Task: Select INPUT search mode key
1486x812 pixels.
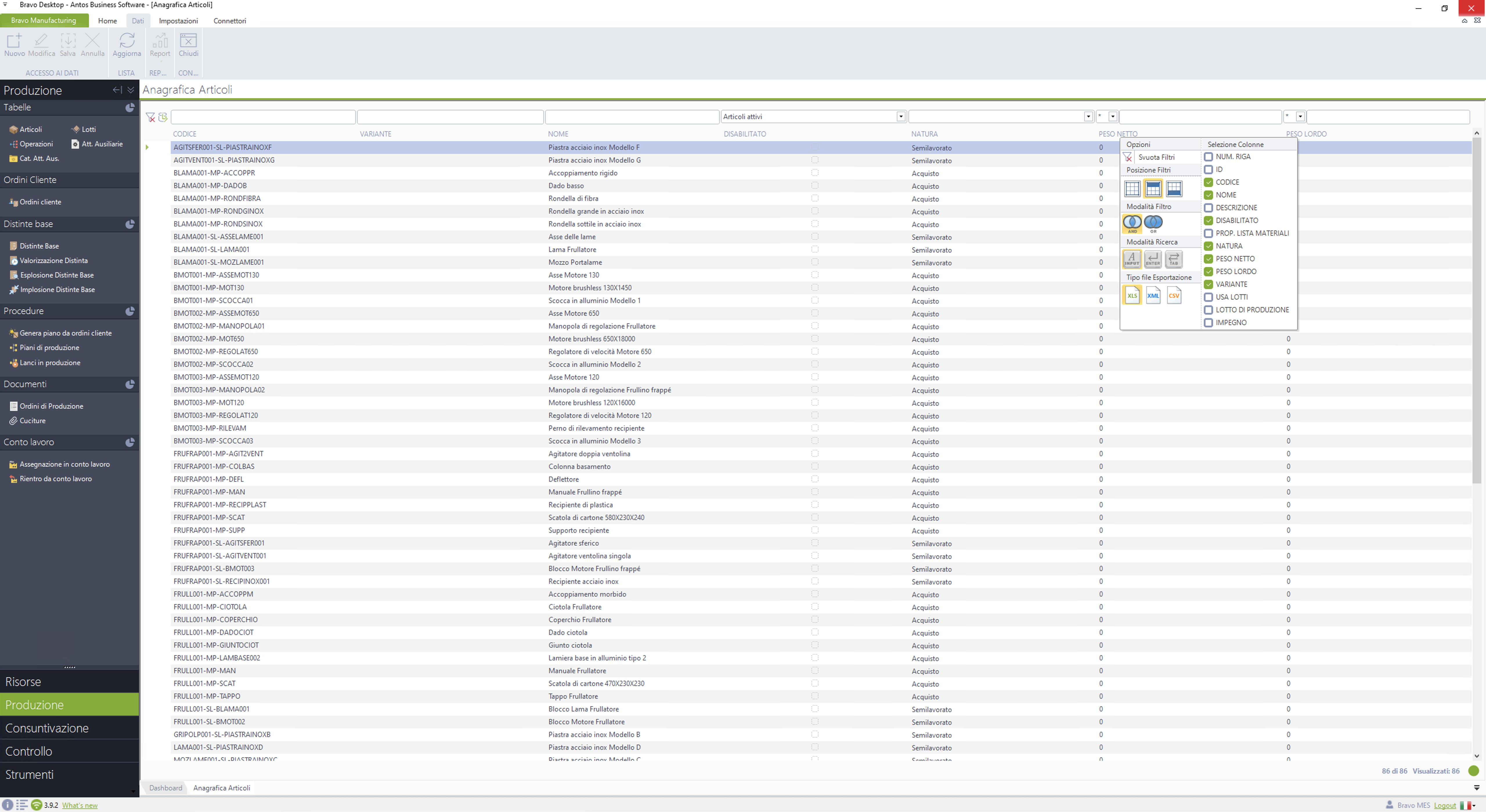Action: click(x=1132, y=259)
